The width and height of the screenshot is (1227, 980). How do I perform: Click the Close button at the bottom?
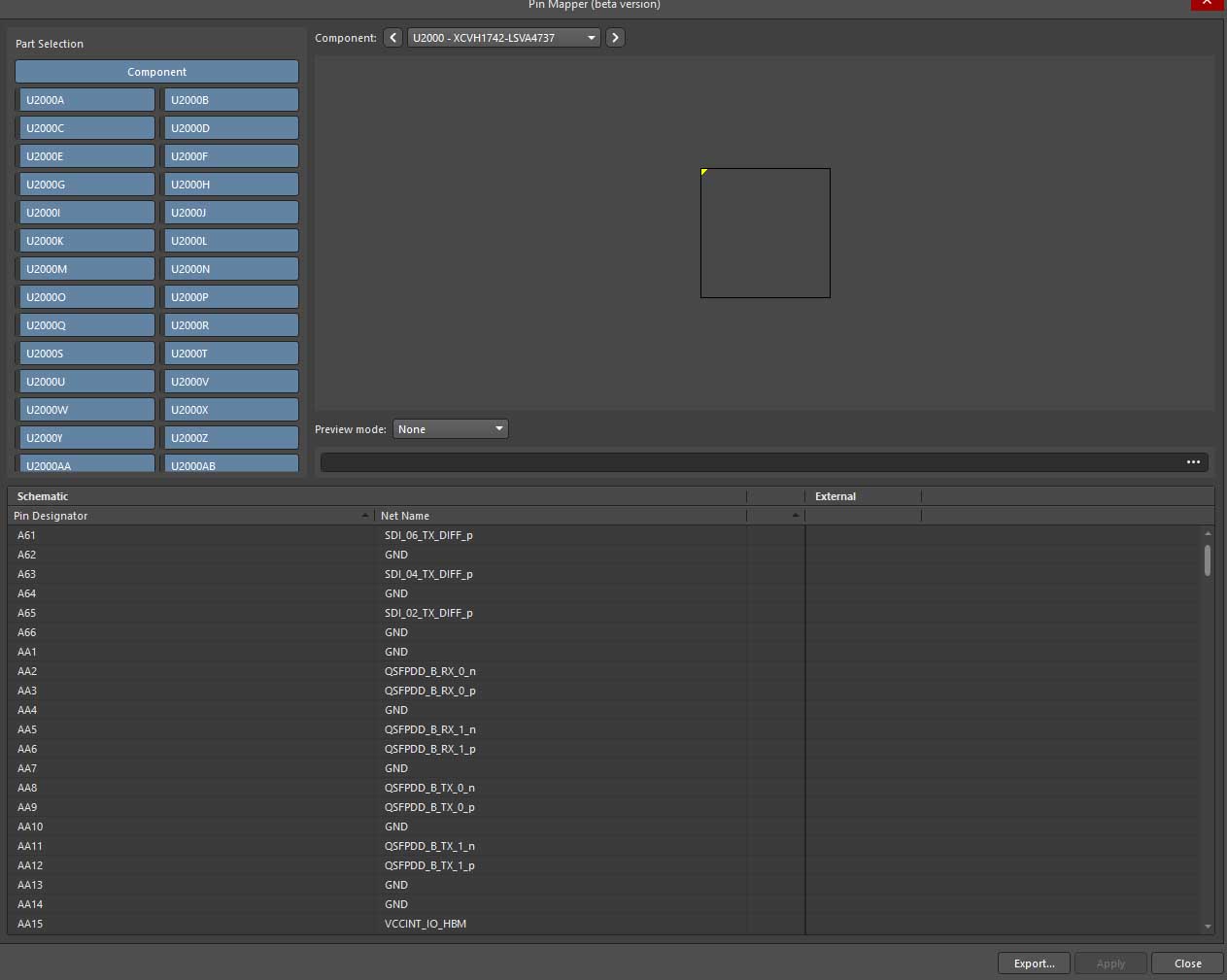1187,963
